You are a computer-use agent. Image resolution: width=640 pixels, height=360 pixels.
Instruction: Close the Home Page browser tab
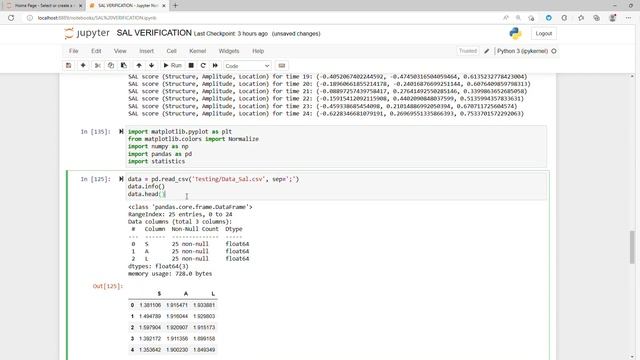pos(80,6)
